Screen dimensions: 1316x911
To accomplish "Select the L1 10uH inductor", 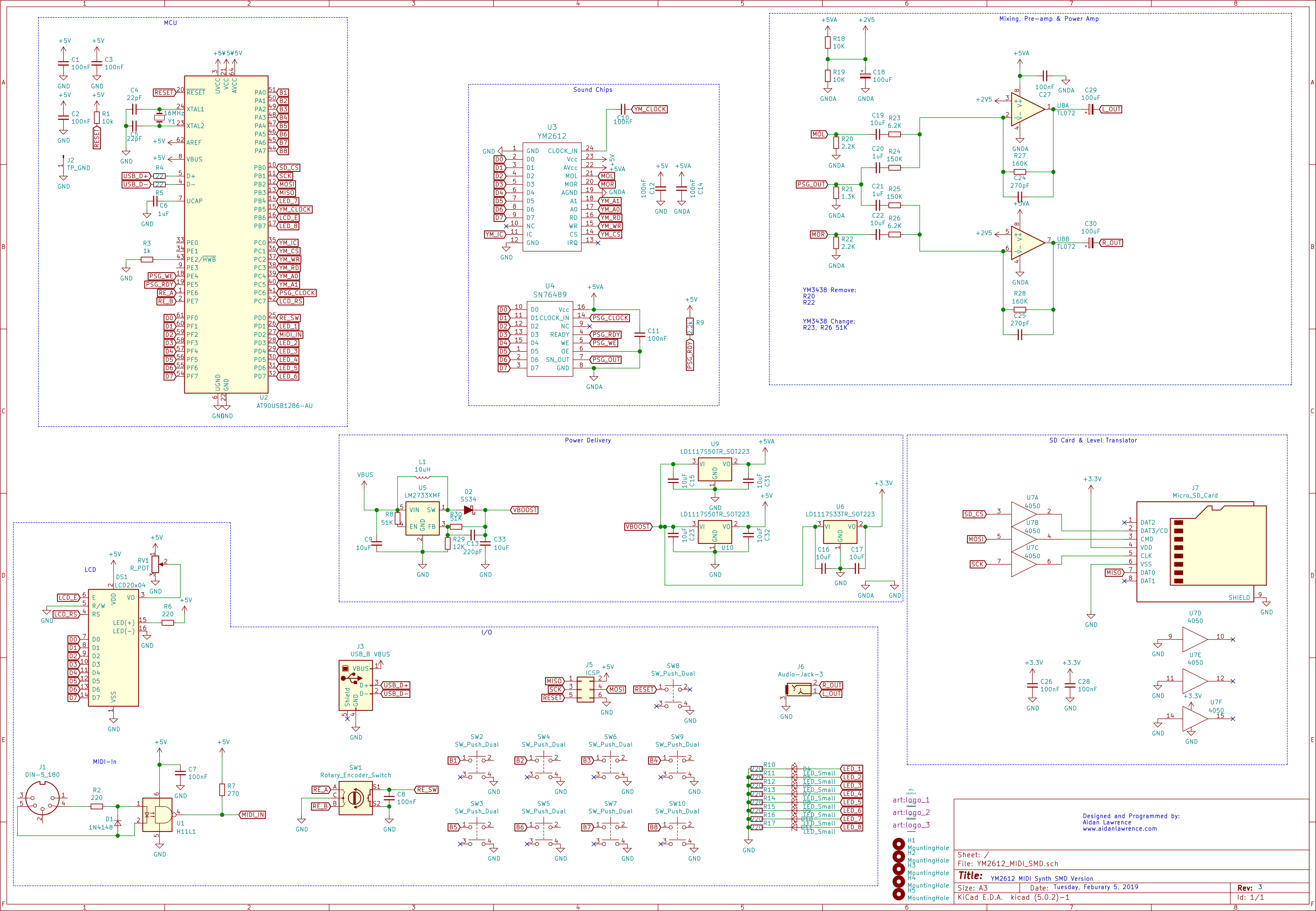I will pos(423,476).
